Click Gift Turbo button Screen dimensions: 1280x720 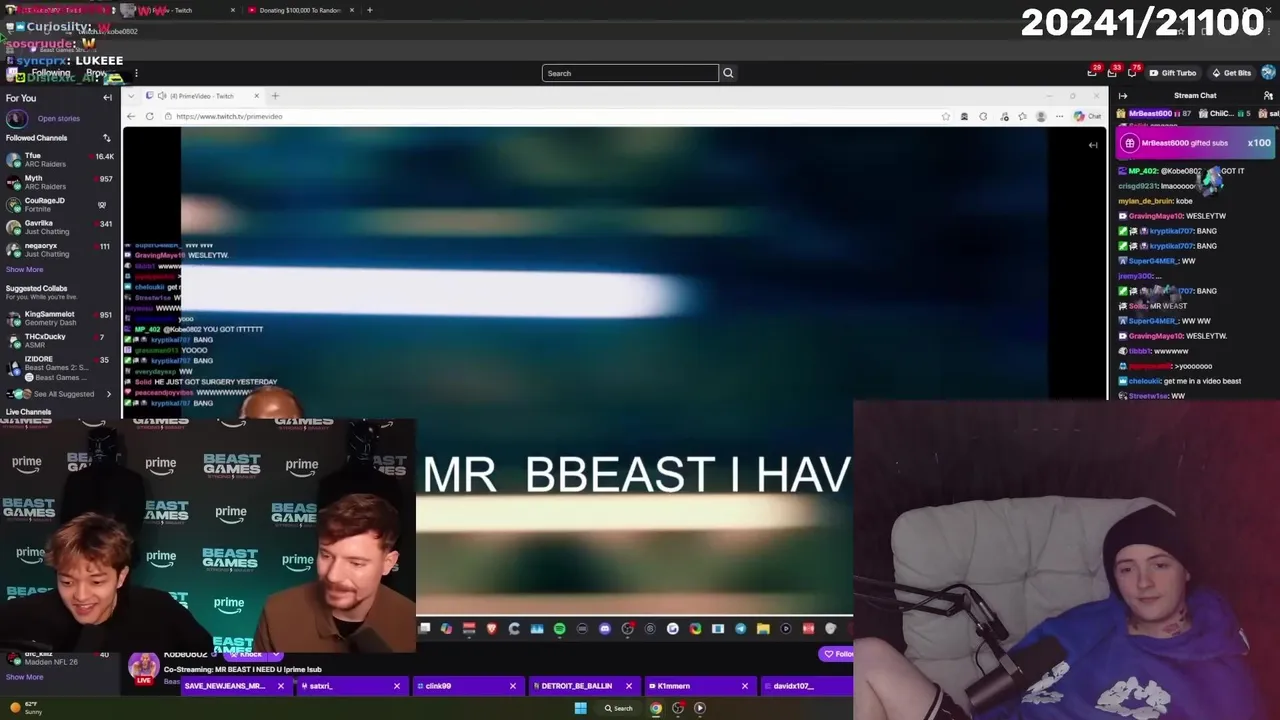(x=1172, y=73)
